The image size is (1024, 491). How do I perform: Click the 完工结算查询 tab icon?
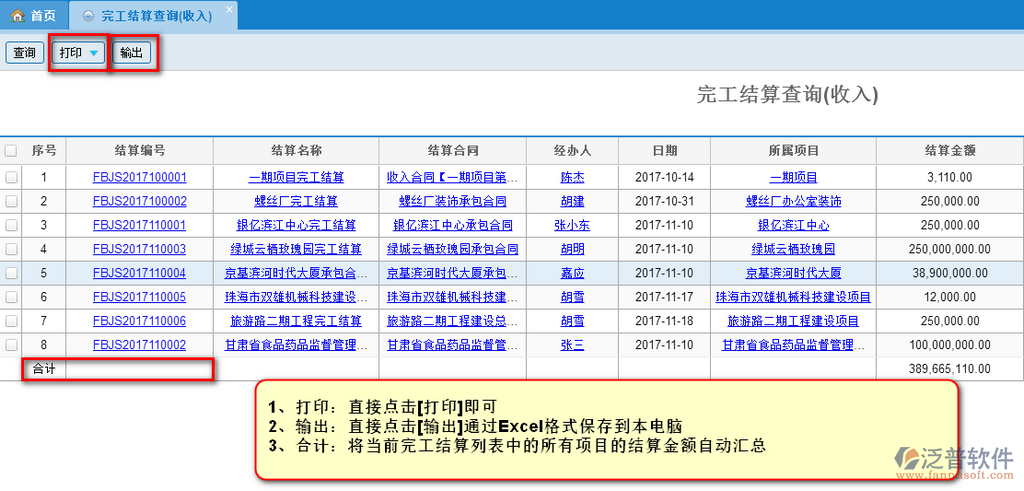89,17
